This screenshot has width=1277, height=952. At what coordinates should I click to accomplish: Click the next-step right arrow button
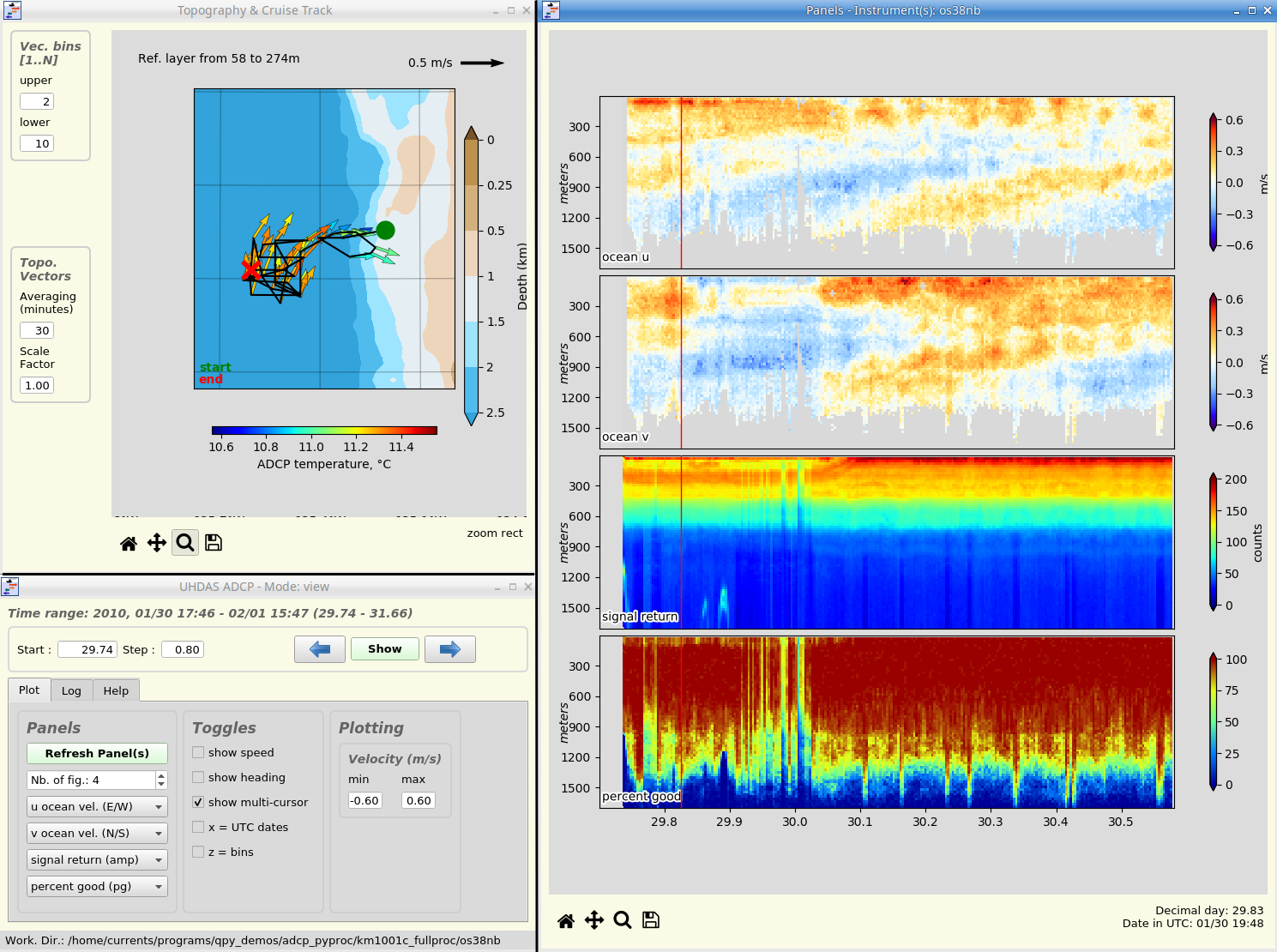(x=450, y=649)
